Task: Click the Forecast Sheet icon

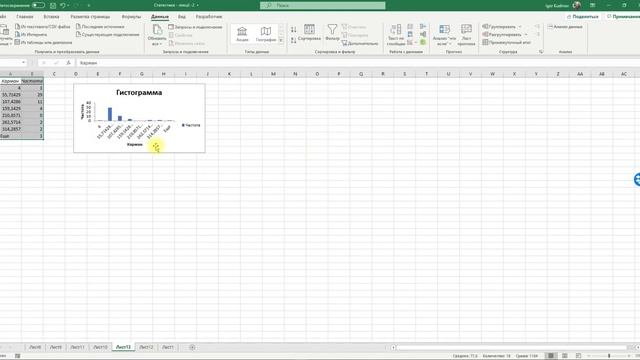Action: tap(466, 35)
